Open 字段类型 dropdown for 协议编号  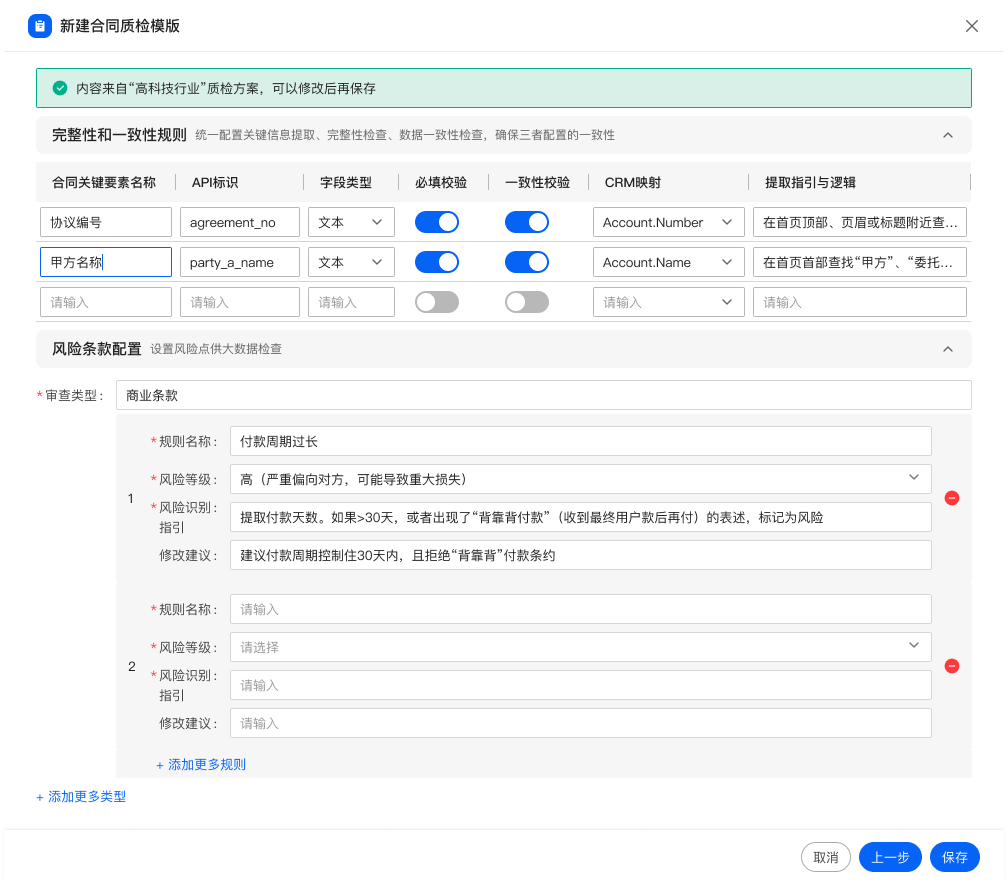pos(351,222)
